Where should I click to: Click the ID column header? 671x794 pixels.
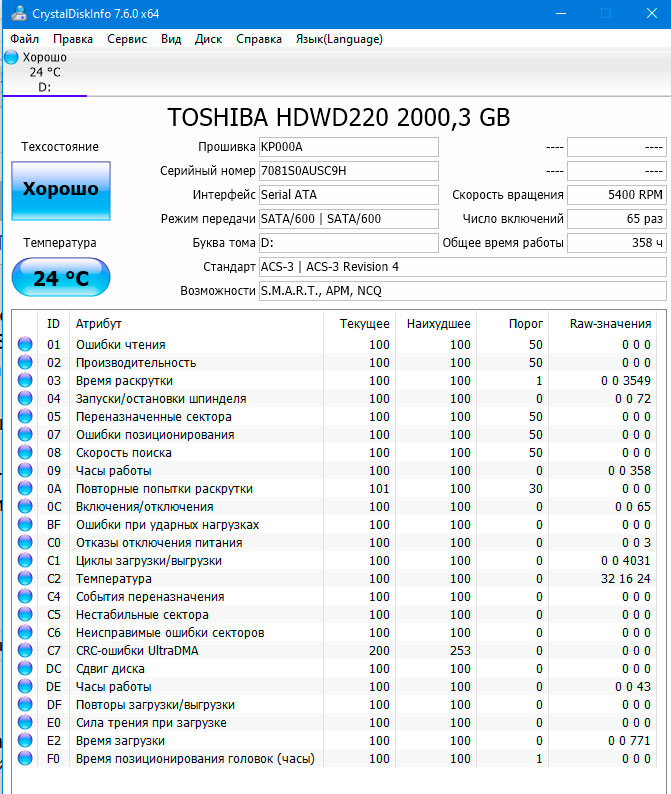coord(53,324)
